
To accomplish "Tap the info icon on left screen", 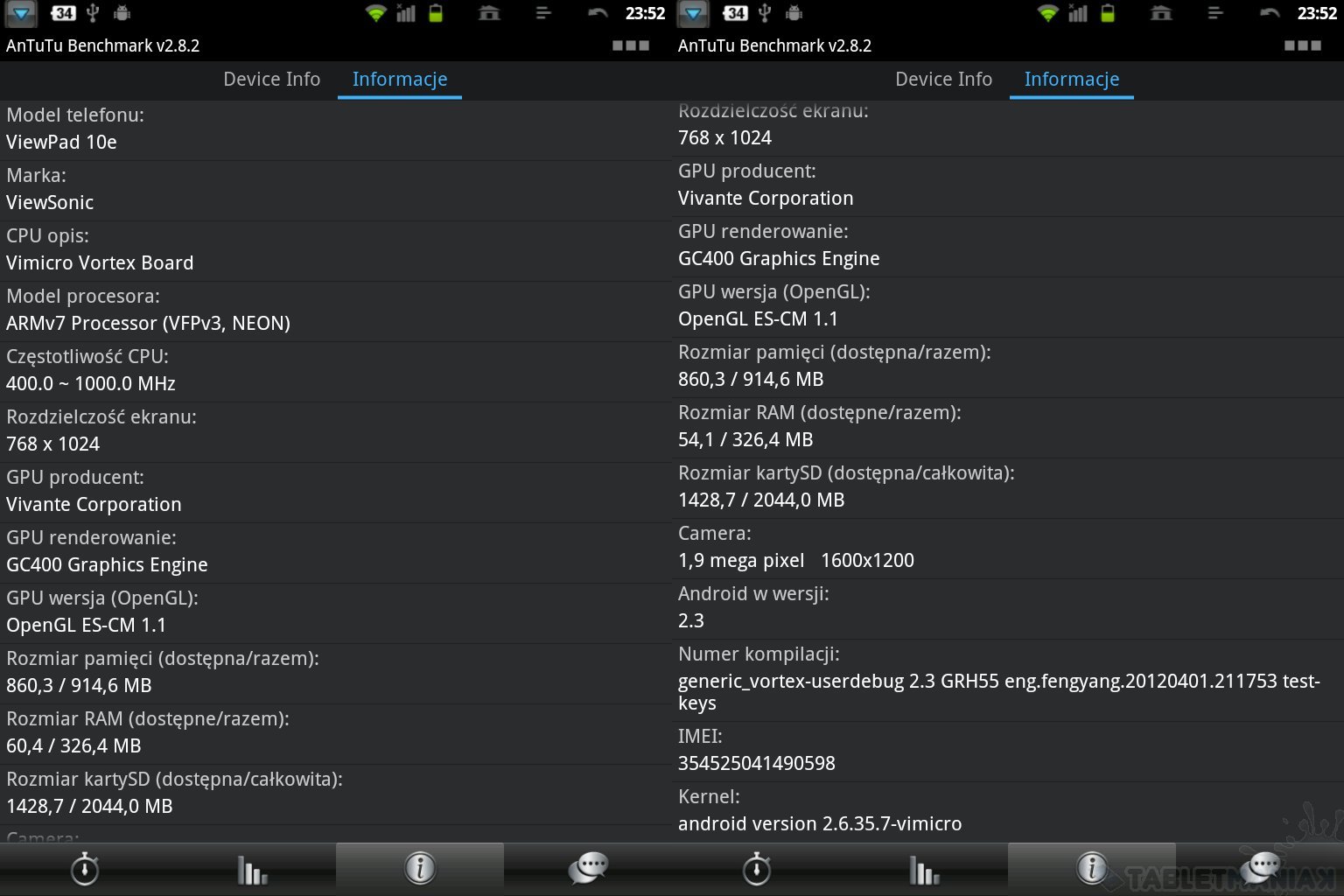I will (x=420, y=869).
